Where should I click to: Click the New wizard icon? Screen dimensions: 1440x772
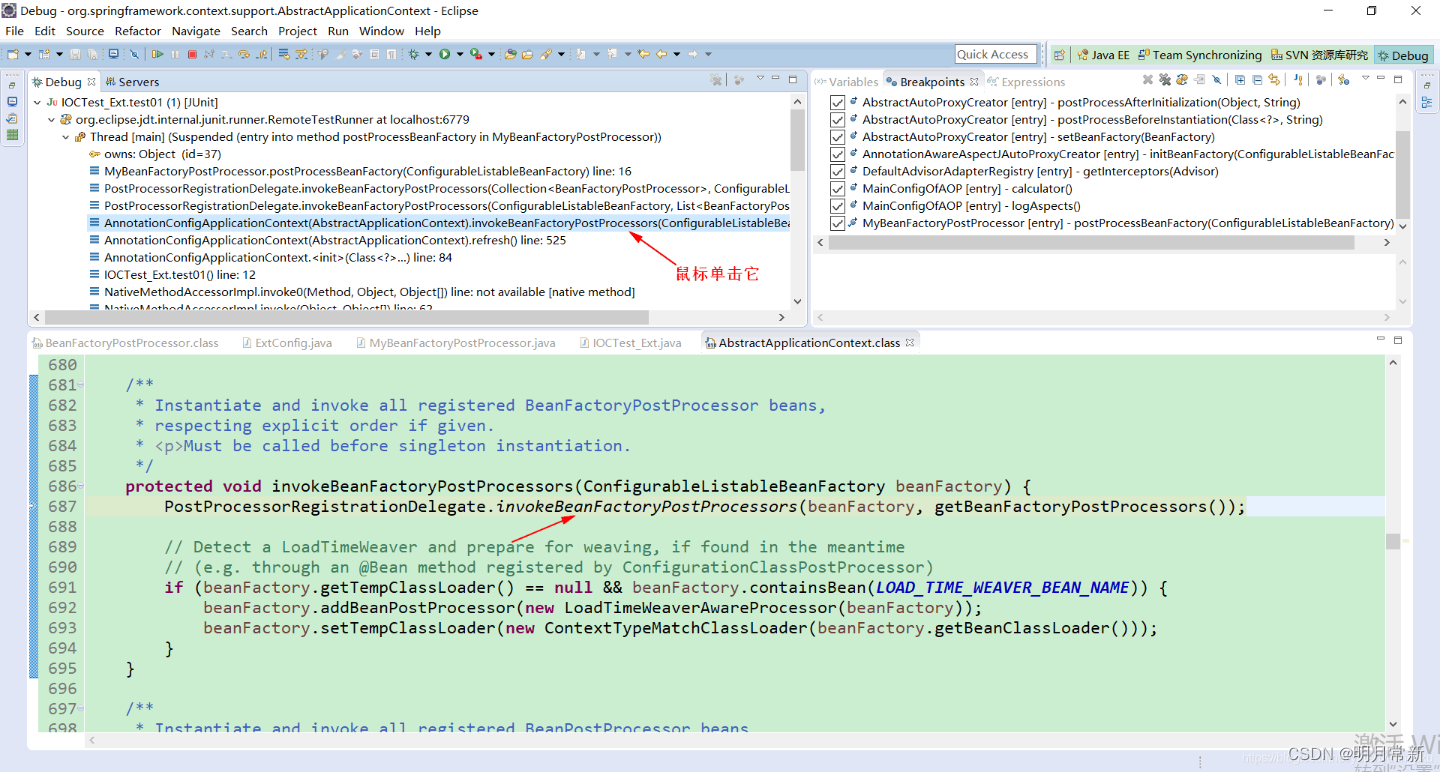[12, 54]
